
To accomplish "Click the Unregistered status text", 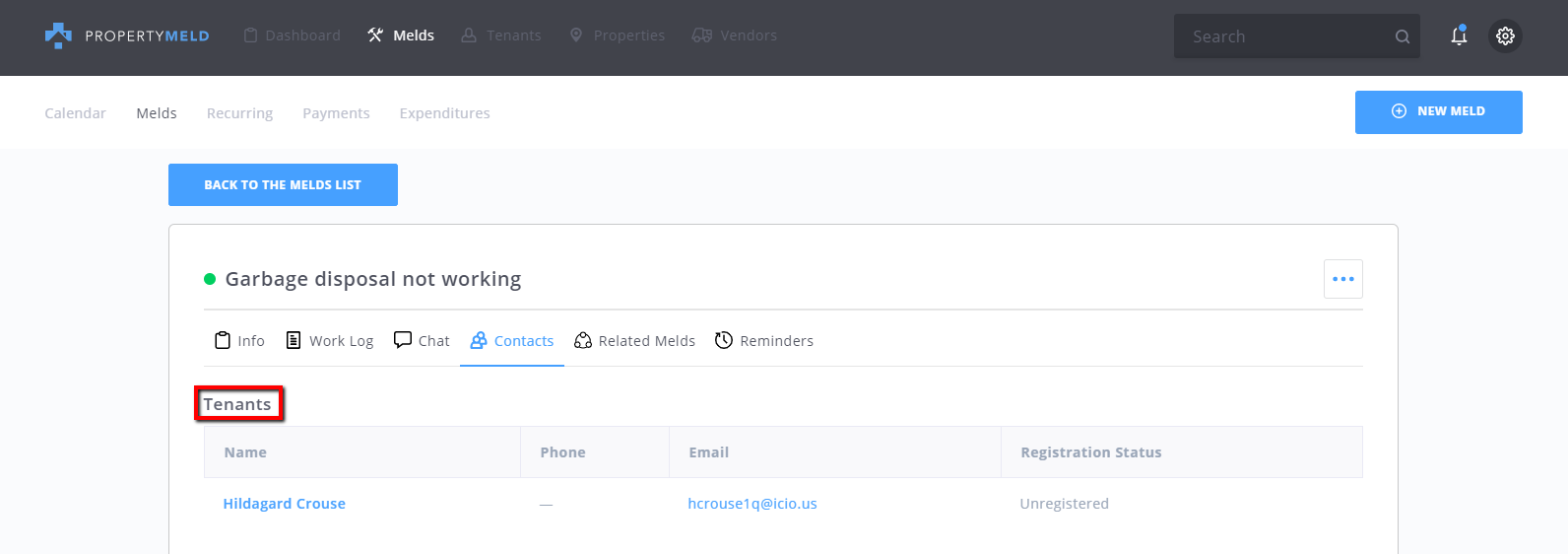I will click(x=1064, y=504).
